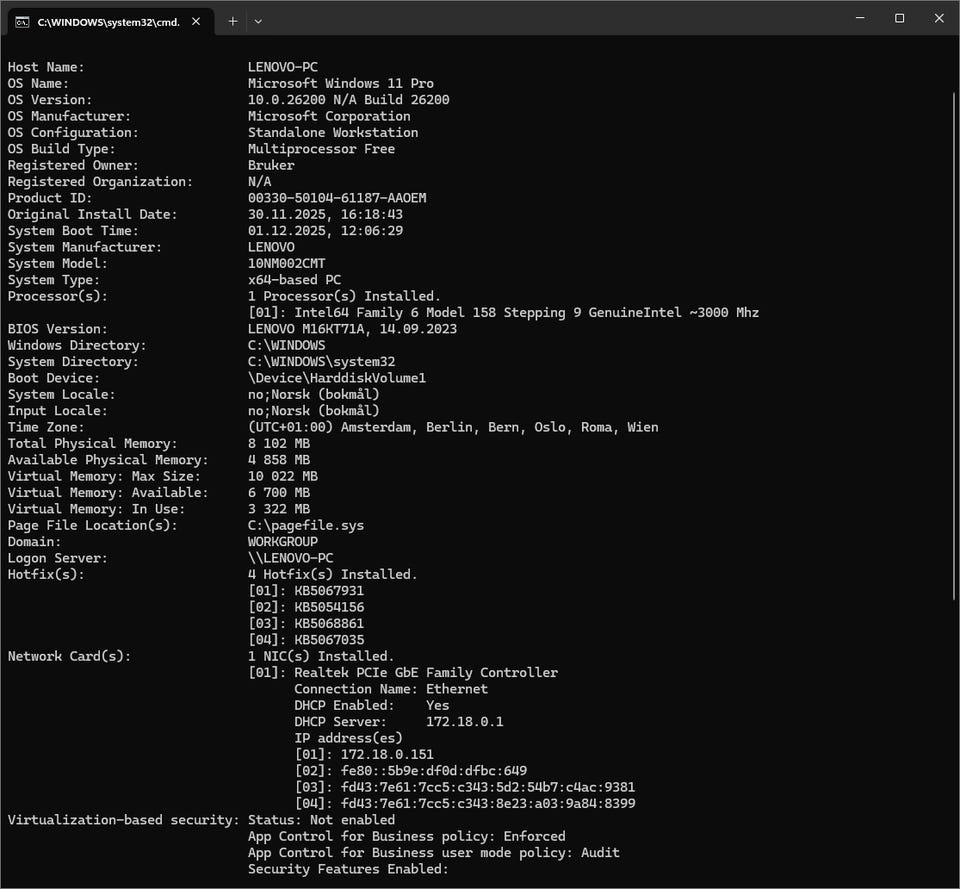Click the Intel64 Family 6 processor line
The image size is (960, 889).
503,312
